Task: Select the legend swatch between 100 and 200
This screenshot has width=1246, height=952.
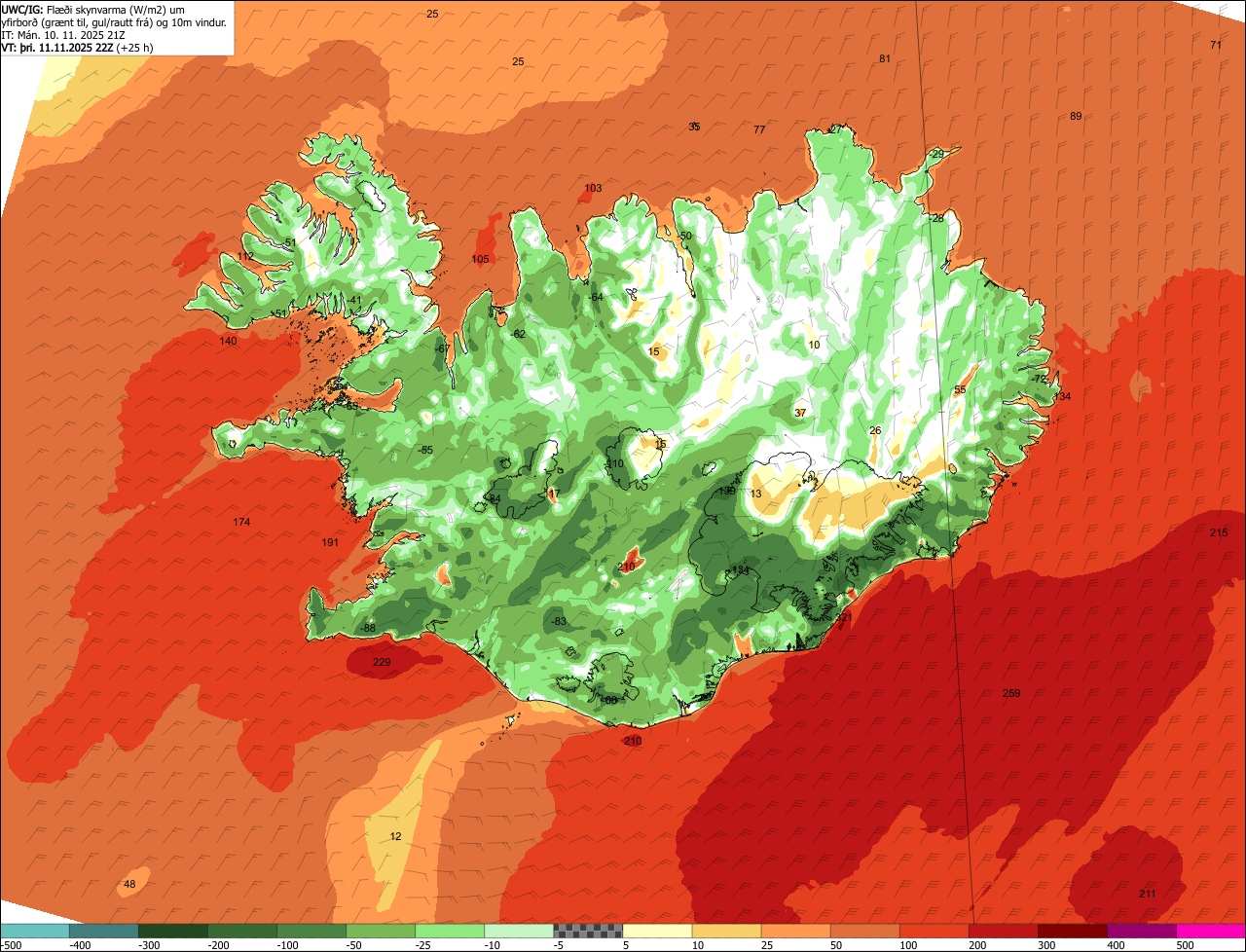Action: point(933,931)
